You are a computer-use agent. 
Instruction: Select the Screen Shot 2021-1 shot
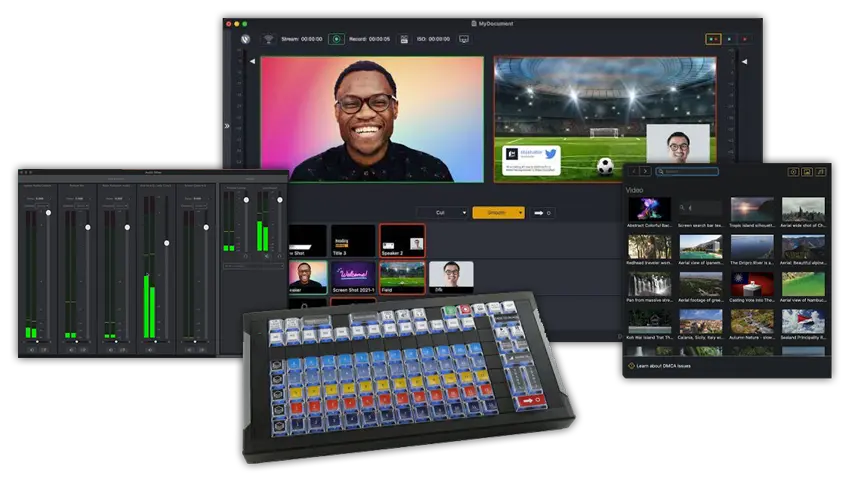353,278
